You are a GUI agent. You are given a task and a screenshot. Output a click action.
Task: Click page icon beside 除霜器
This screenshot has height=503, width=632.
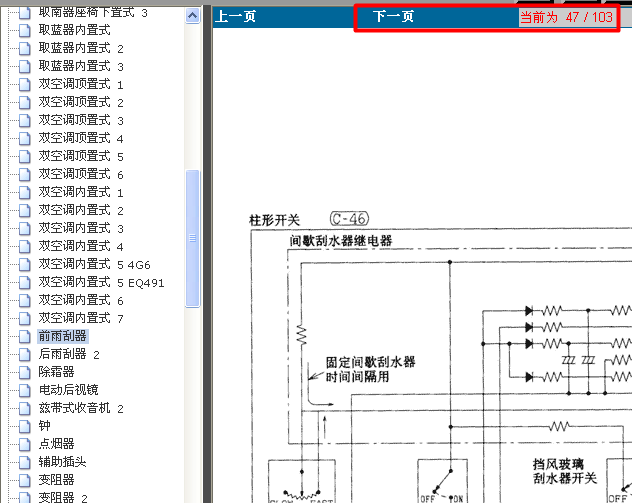25,372
